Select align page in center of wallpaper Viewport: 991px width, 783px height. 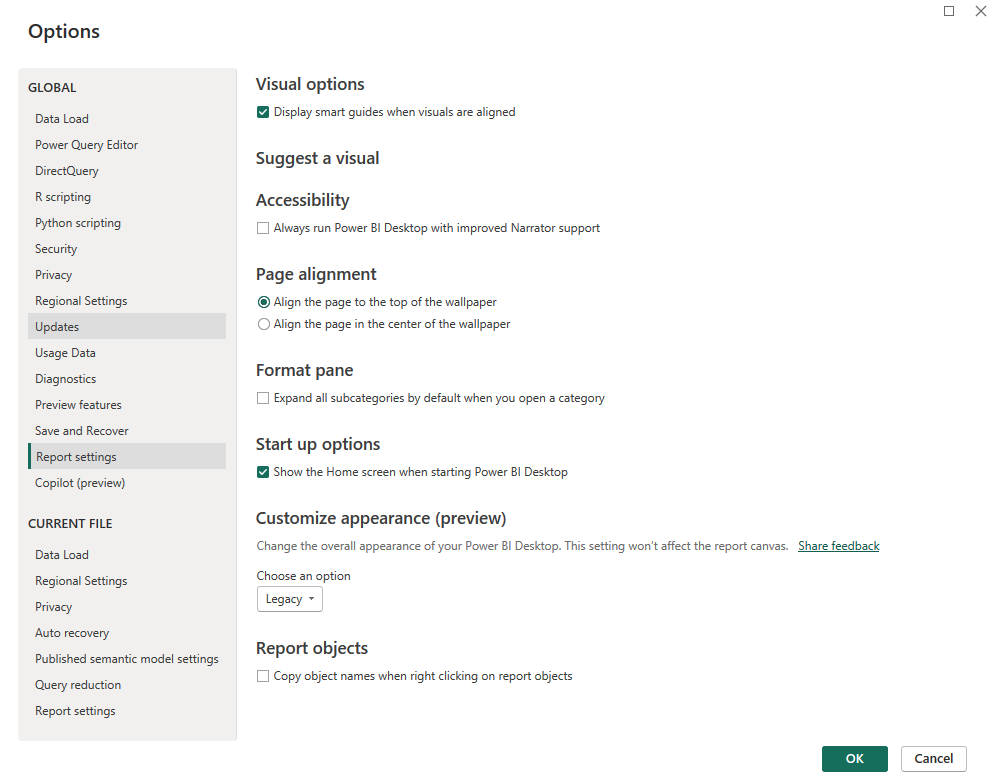point(263,323)
